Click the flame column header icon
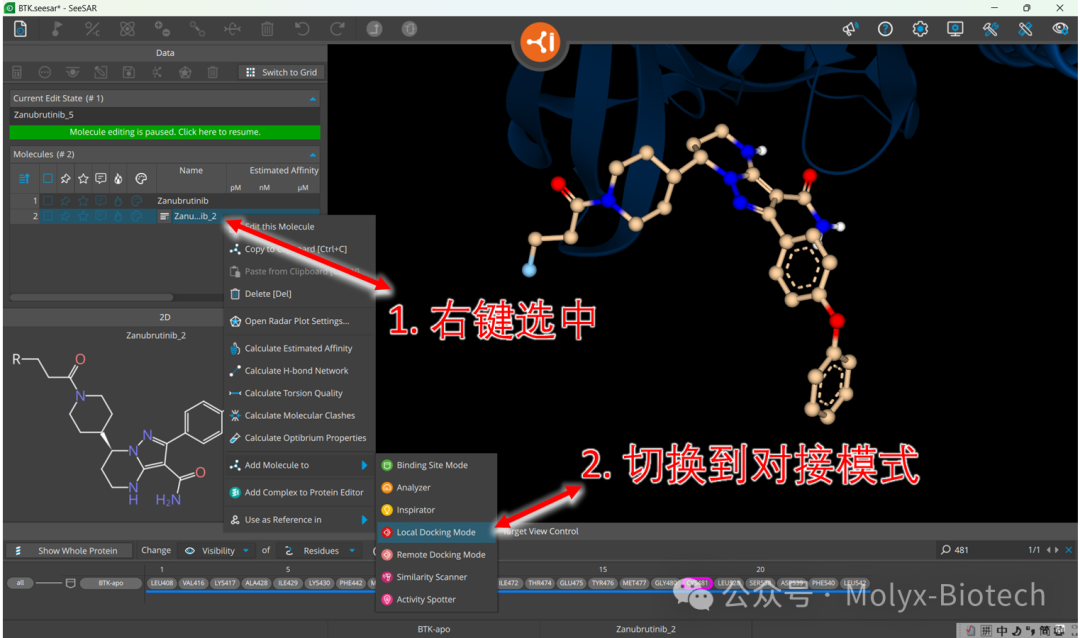Viewport: 1080px width, 638px height. [118, 179]
